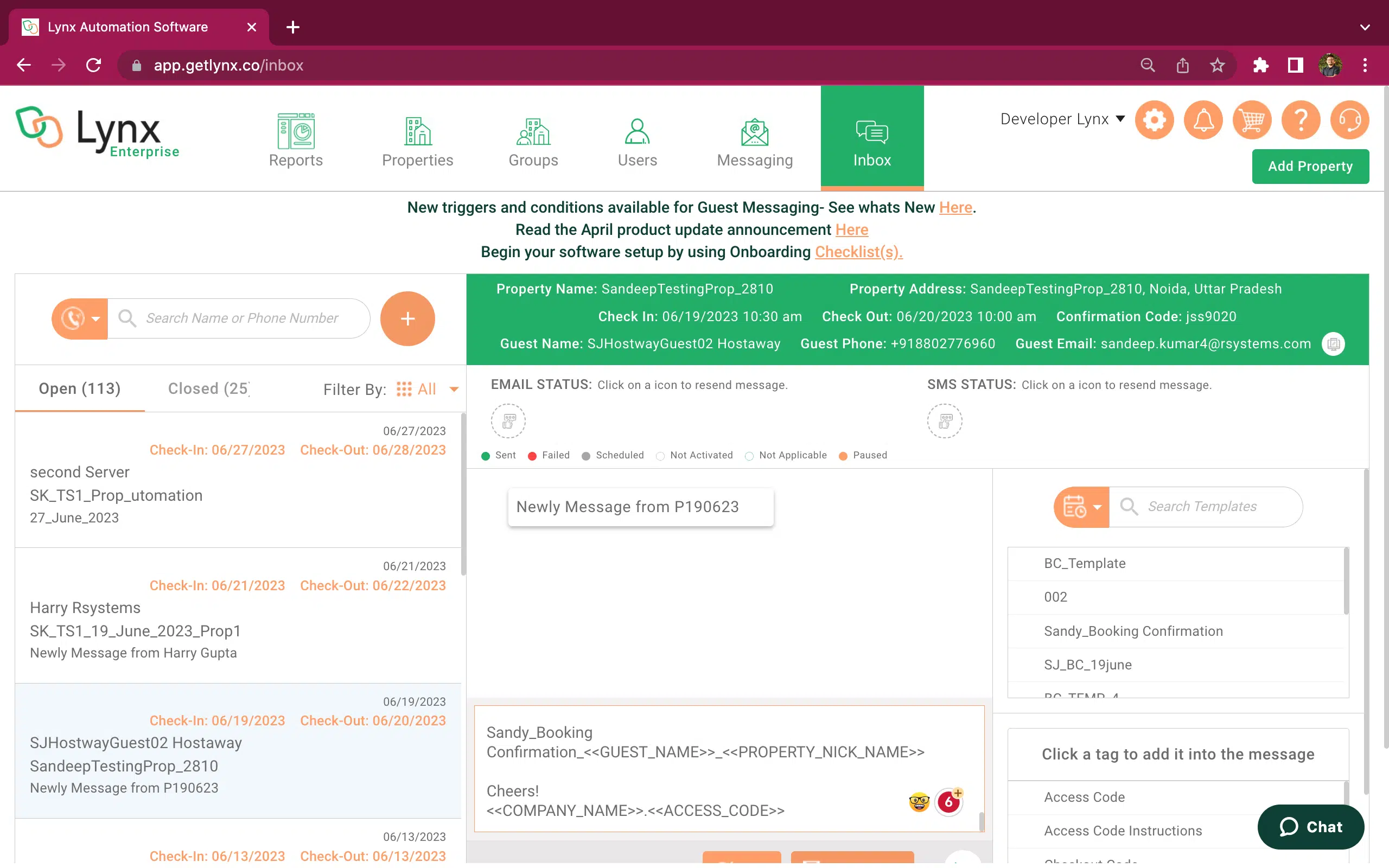Image resolution: width=1389 pixels, height=868 pixels.
Task: Open the SJHostwayGuest02 Hostaway conversation
Action: coord(238,751)
